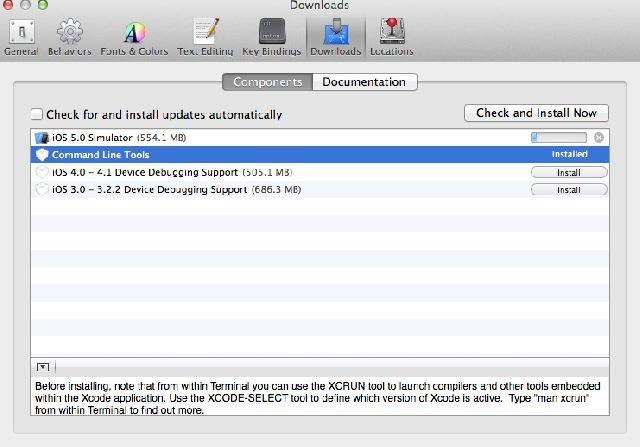Collapse the description pane disclosure triangle
This screenshot has height=447, width=640.
pyautogui.click(x=43, y=367)
